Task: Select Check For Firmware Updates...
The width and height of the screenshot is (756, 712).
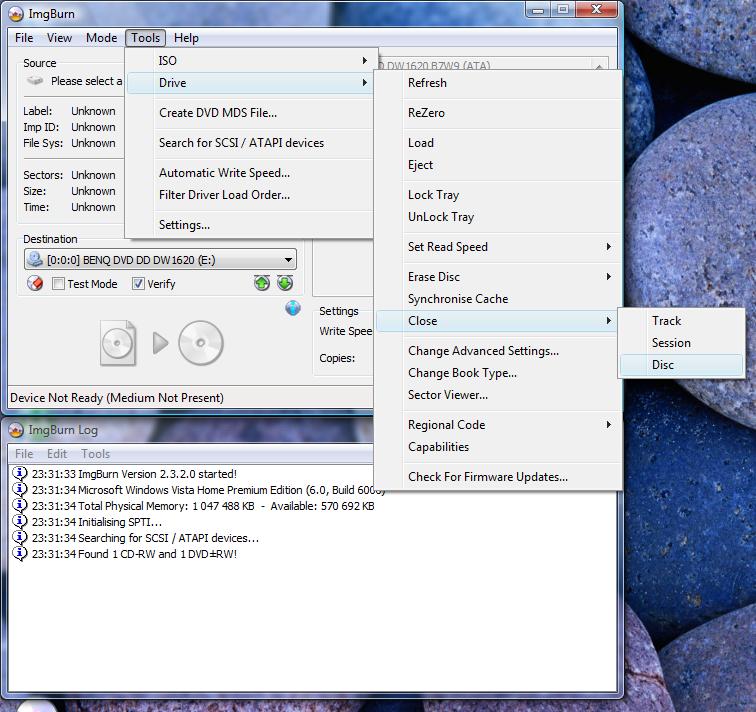Action: click(499, 477)
